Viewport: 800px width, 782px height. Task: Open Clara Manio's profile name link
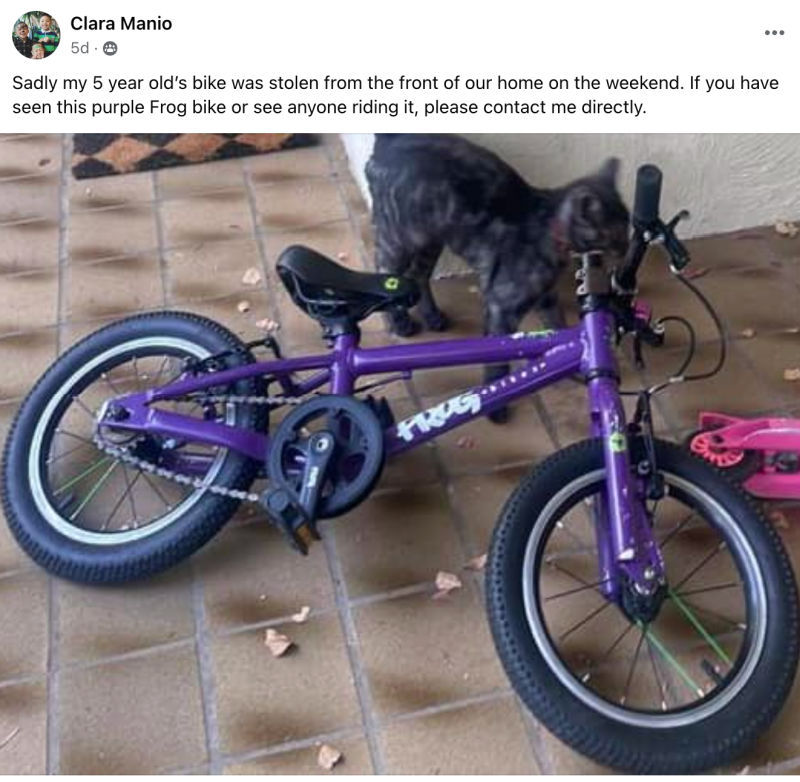121,23
